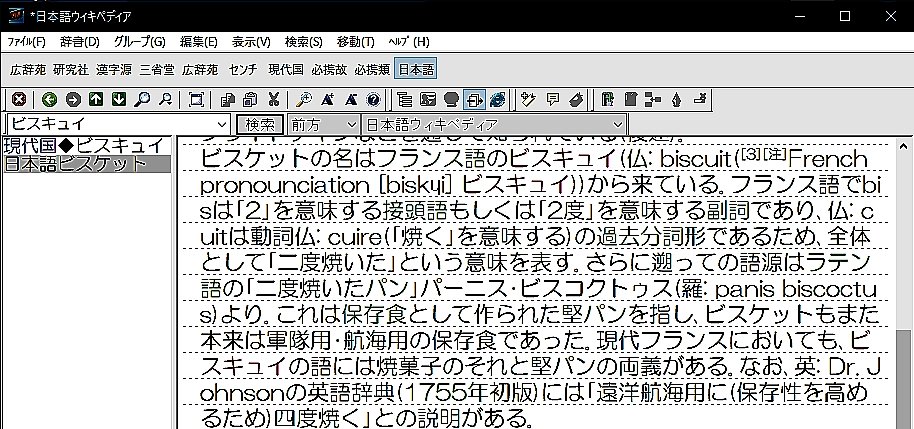Toggle the active 日本語 dictionary button
The width and height of the screenshot is (914, 429).
(x=416, y=70)
